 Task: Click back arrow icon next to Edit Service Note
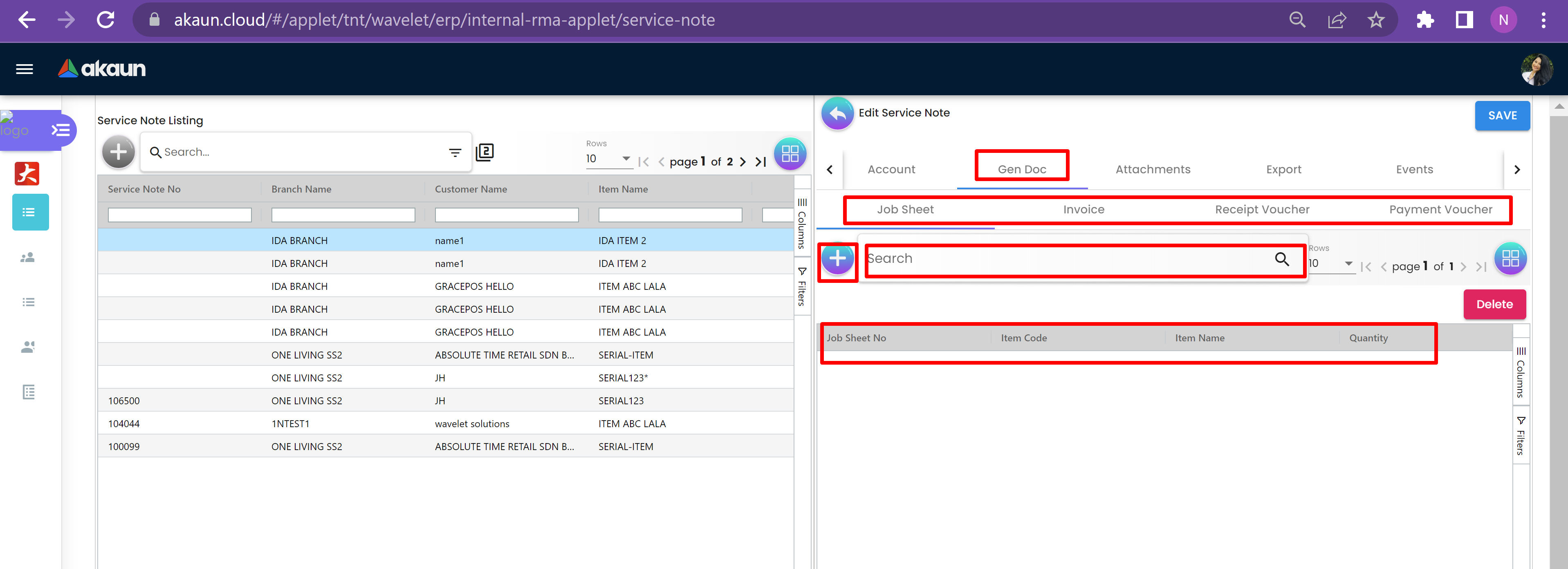point(838,113)
